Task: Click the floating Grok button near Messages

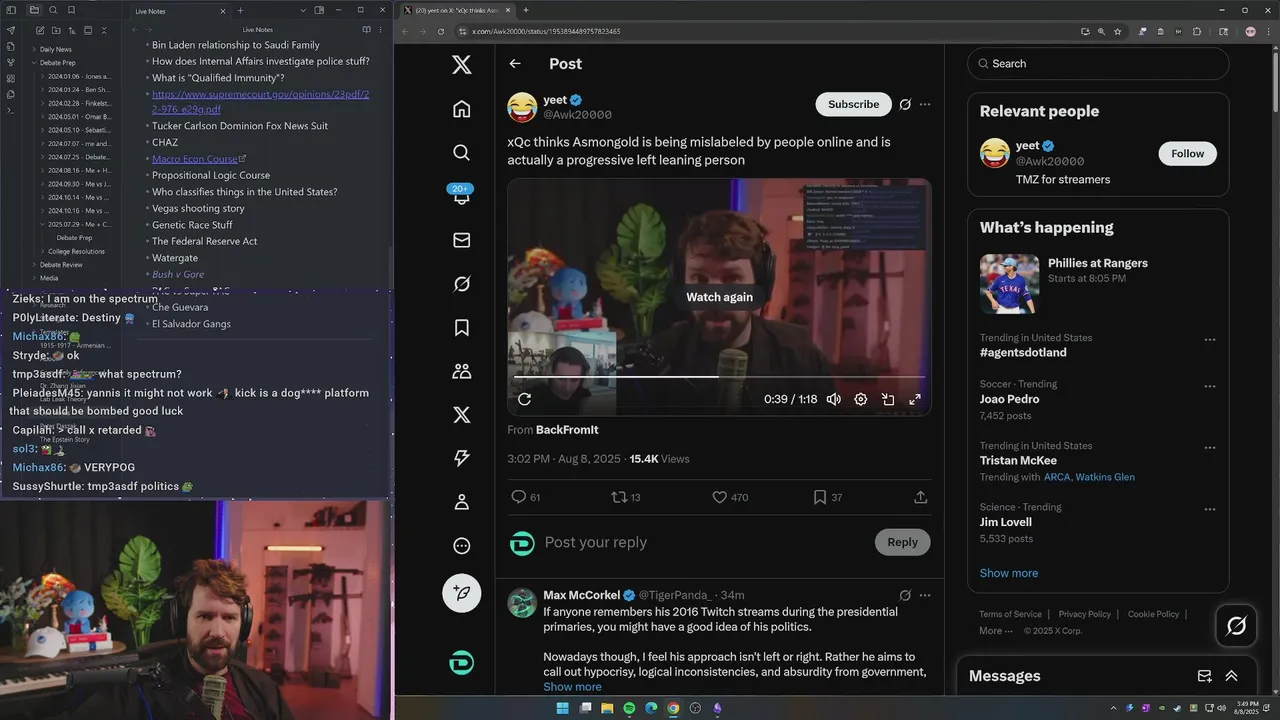Action: pyautogui.click(x=1236, y=626)
